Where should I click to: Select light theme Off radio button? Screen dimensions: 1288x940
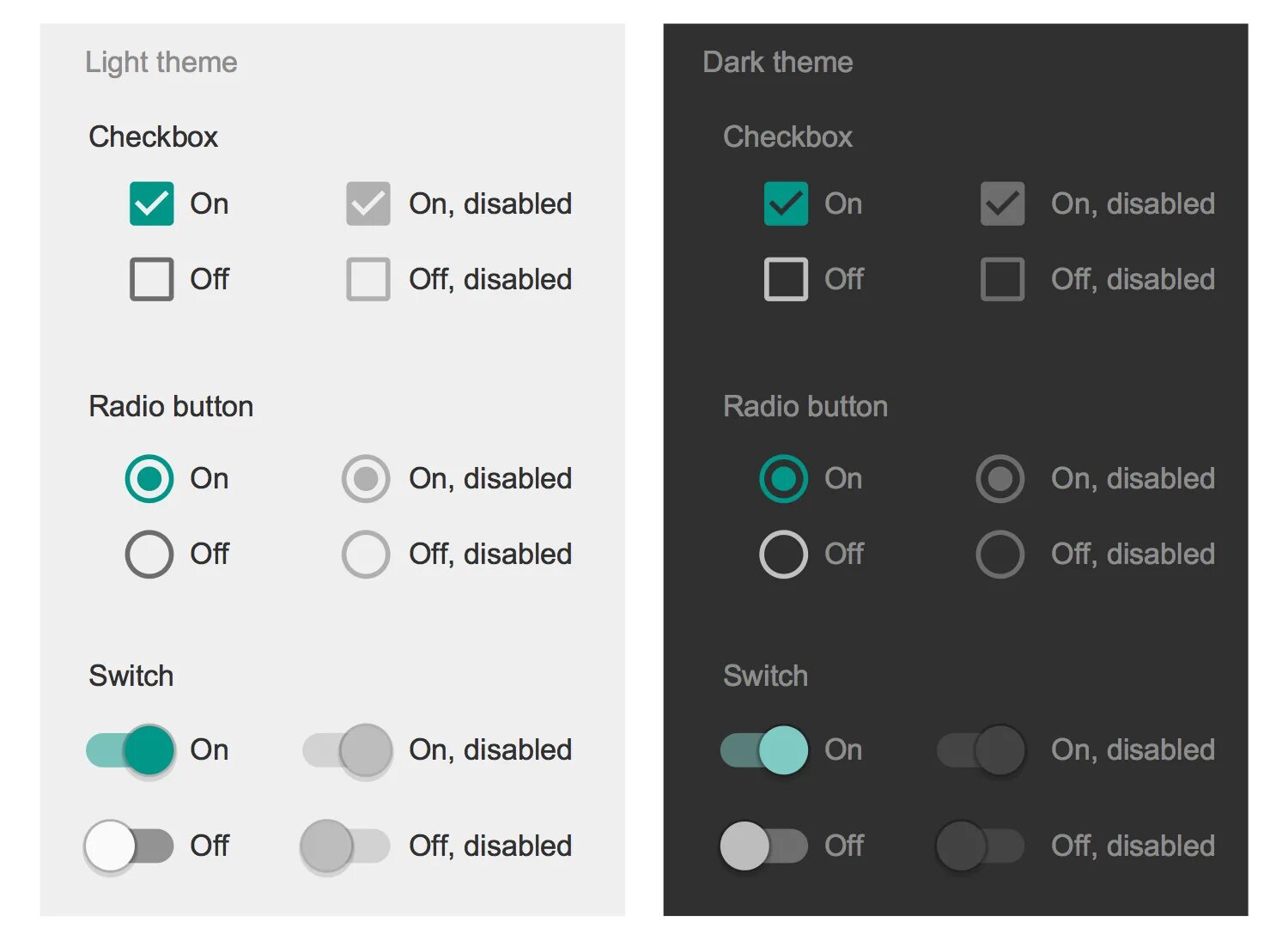point(149,554)
